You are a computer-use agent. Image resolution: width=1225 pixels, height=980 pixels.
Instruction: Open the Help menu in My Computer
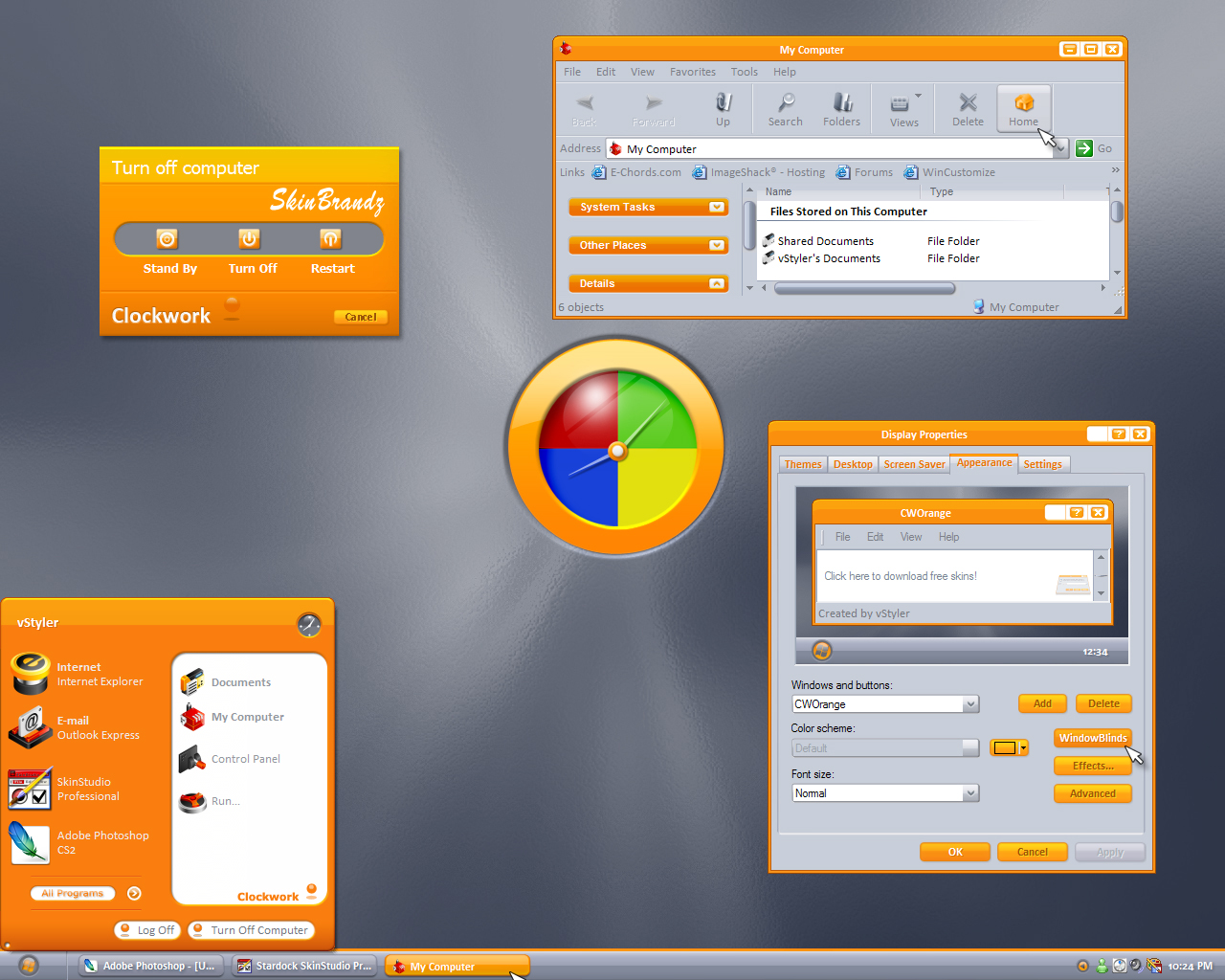785,72
